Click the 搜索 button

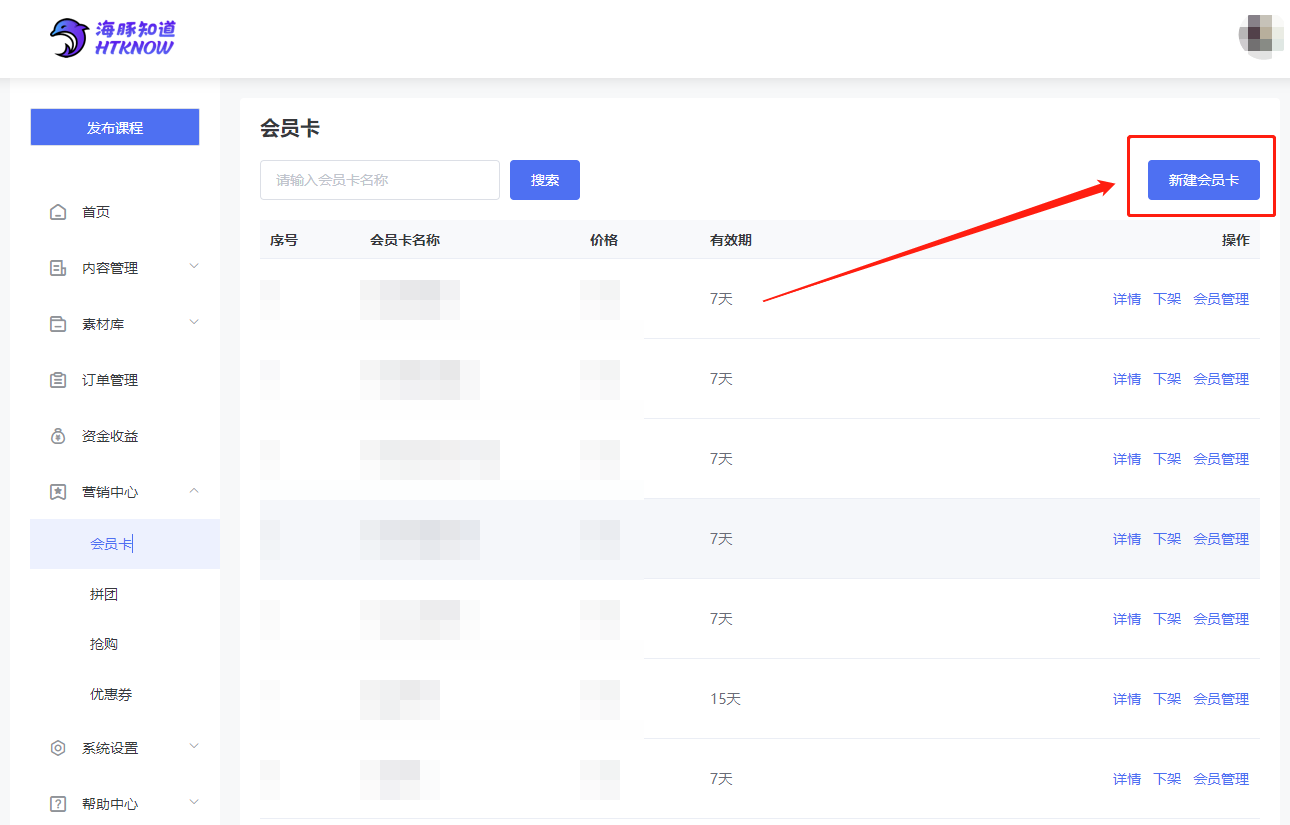tap(544, 180)
